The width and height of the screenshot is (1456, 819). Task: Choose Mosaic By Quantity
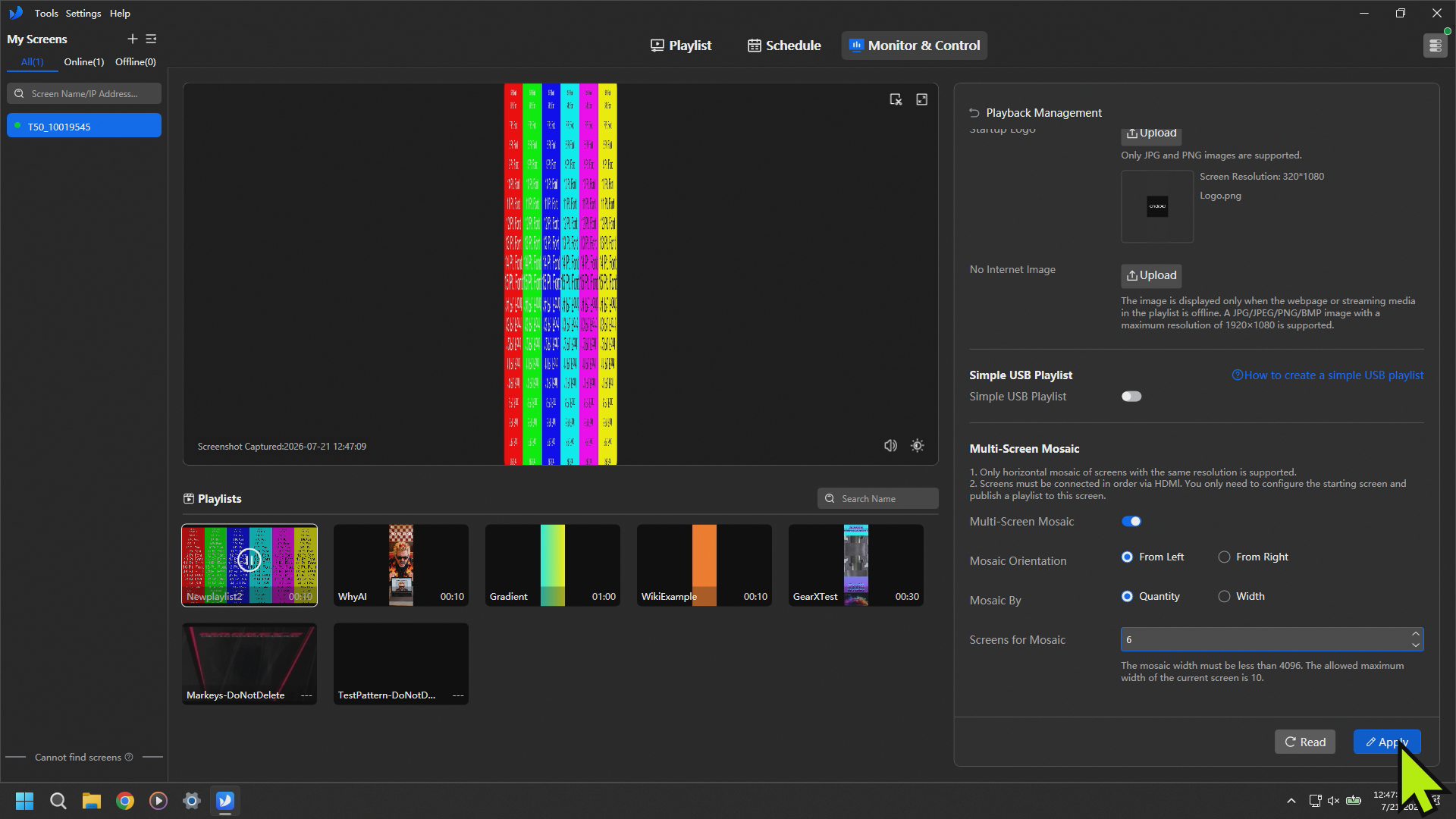click(1127, 597)
